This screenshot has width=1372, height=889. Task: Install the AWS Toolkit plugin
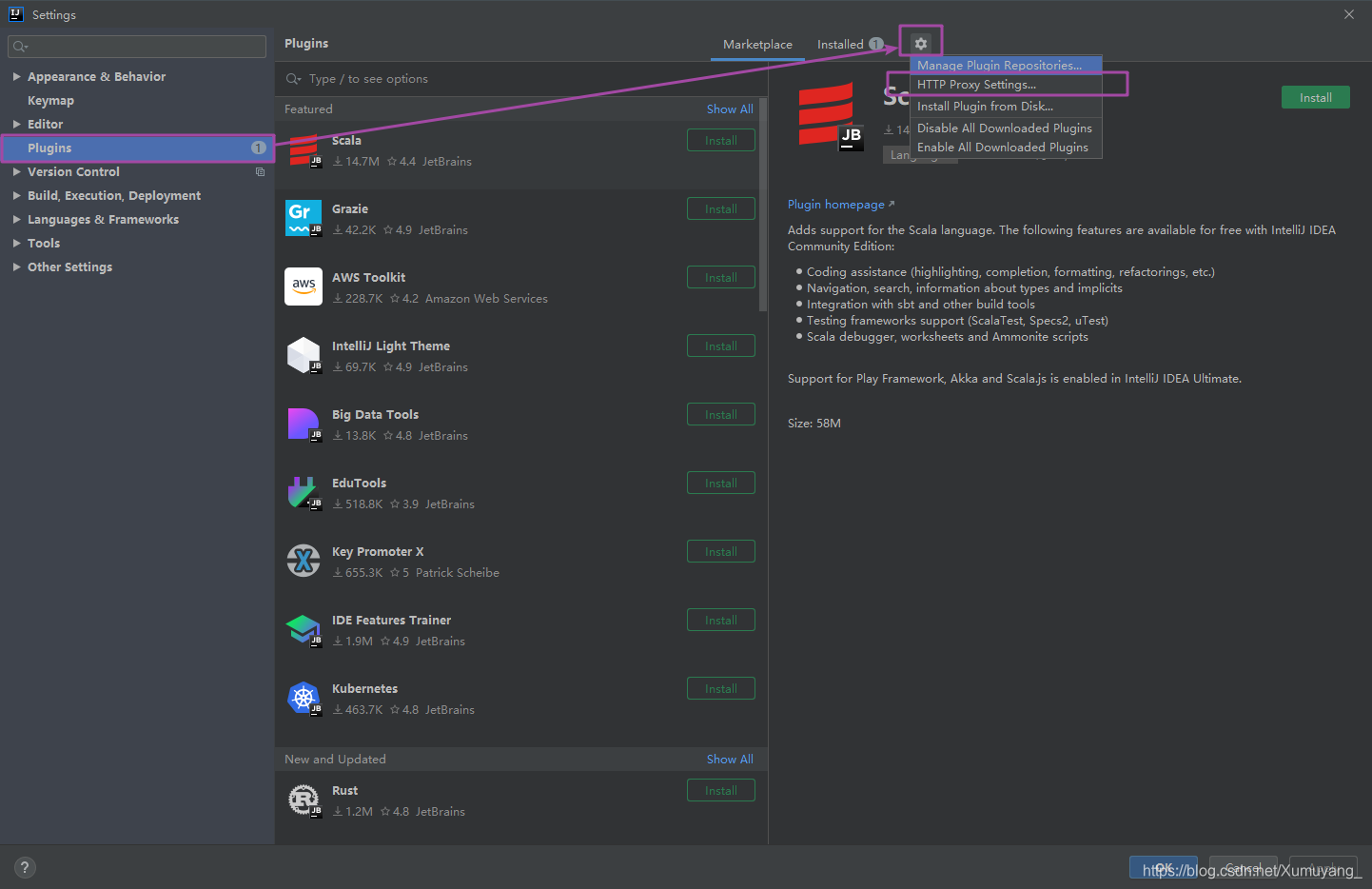(x=720, y=277)
